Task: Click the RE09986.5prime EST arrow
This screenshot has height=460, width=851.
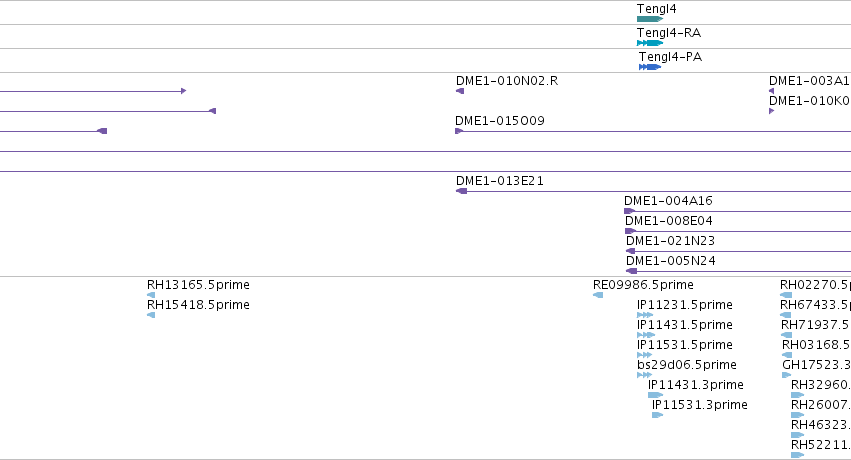Action: (598, 295)
